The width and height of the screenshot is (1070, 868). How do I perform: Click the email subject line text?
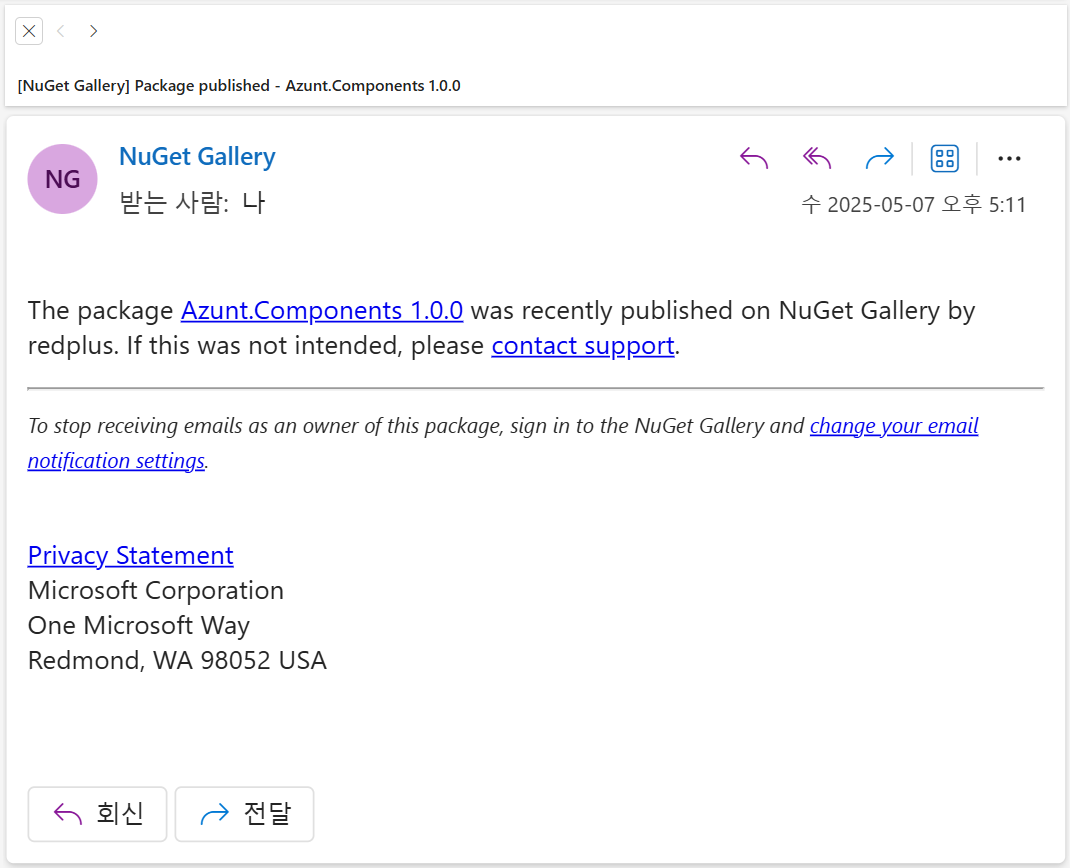pyautogui.click(x=239, y=85)
